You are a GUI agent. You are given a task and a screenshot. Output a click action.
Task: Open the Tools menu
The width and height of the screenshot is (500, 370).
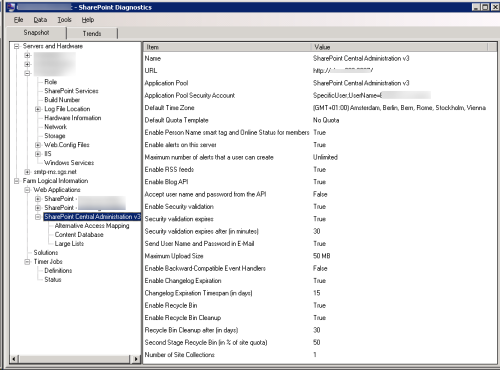click(x=64, y=20)
